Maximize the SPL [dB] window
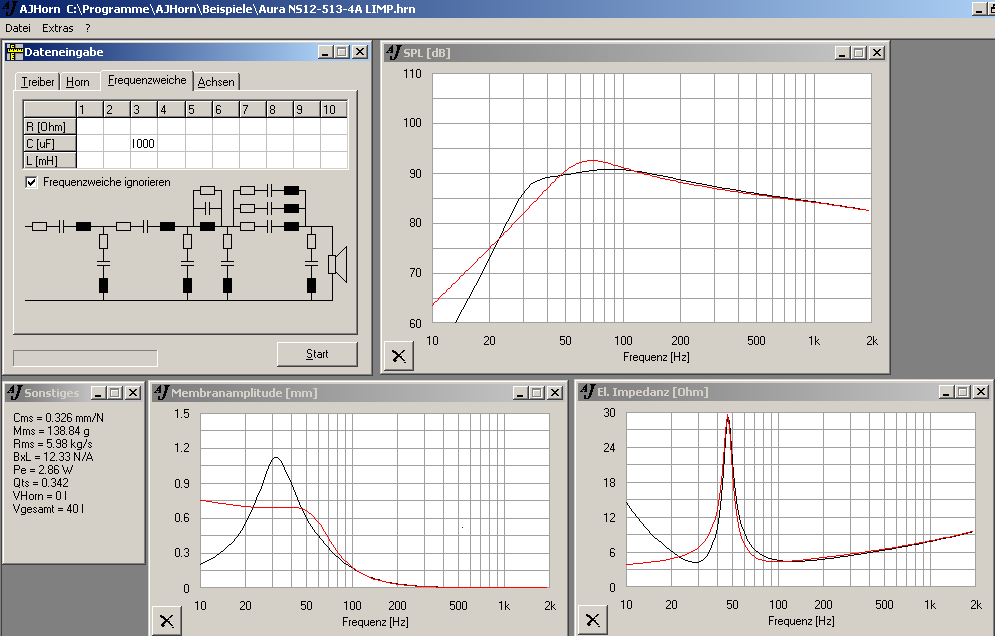 (x=860, y=53)
